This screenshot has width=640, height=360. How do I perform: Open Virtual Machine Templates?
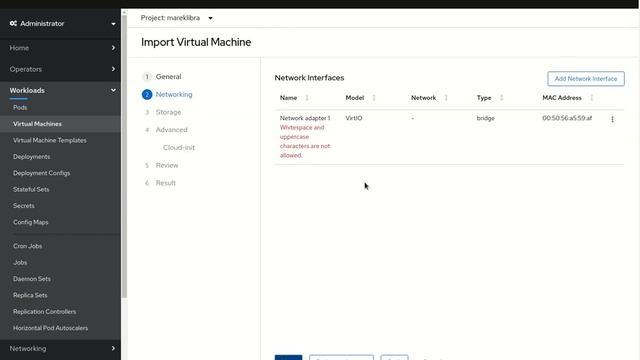[x=49, y=140]
